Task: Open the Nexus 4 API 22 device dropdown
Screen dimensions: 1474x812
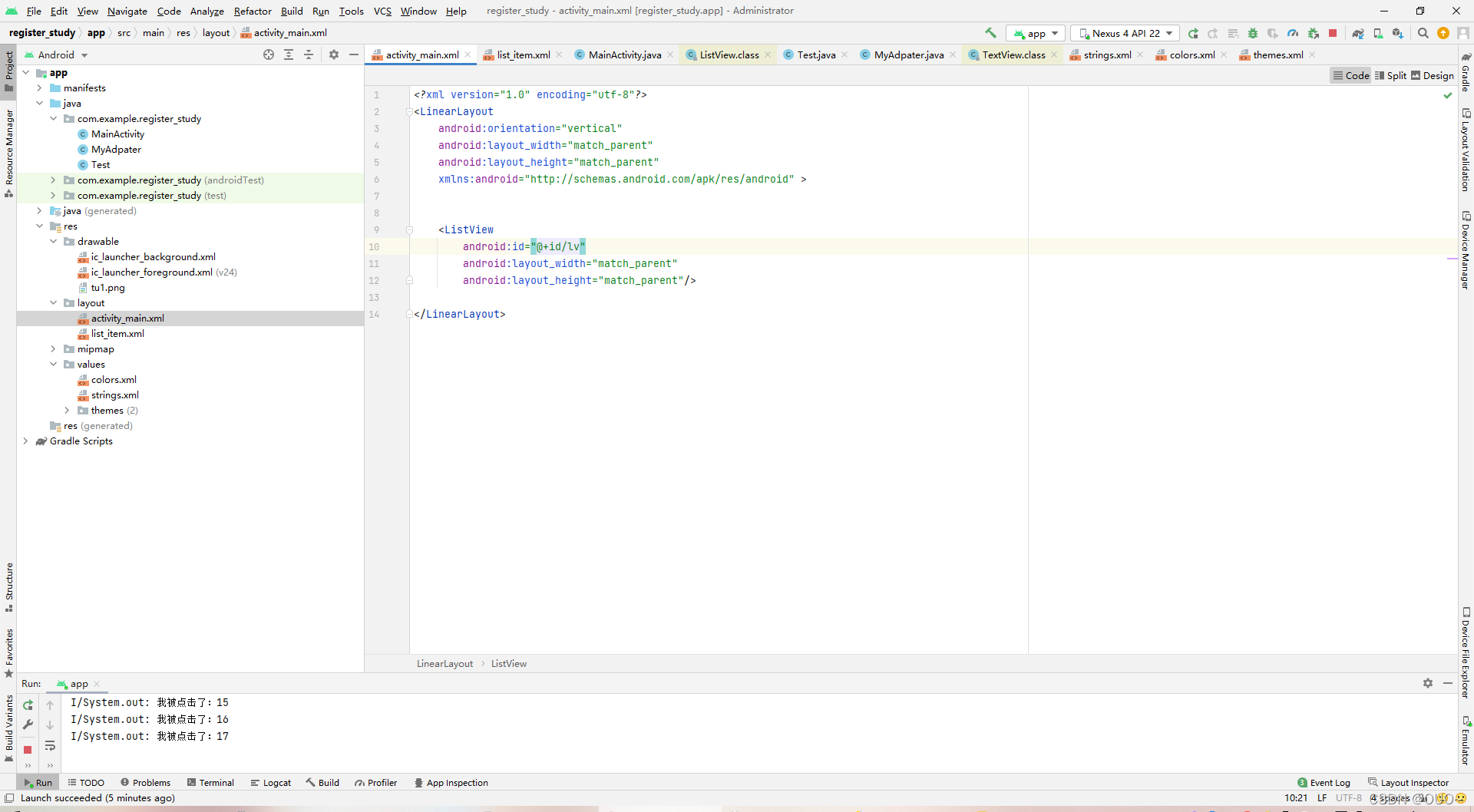Action: [x=1125, y=33]
